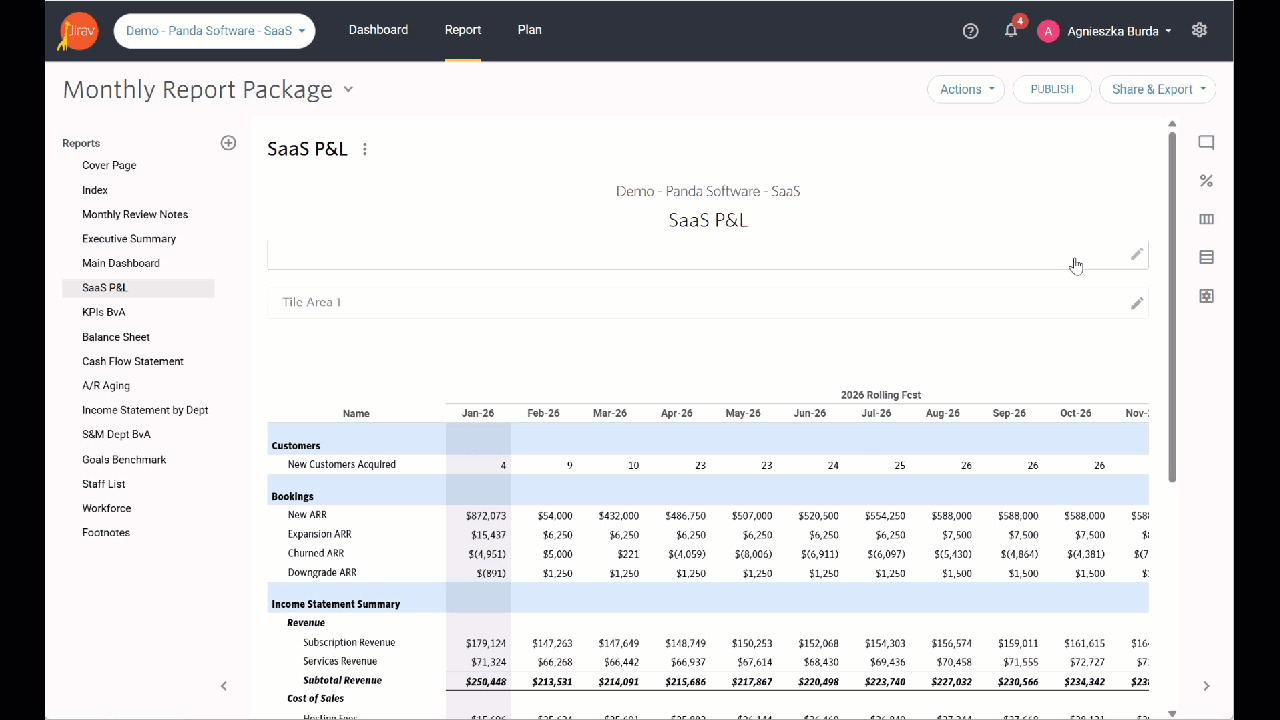Click the PUBLISH button
Image resolution: width=1280 pixels, height=720 pixels.
point(1051,89)
